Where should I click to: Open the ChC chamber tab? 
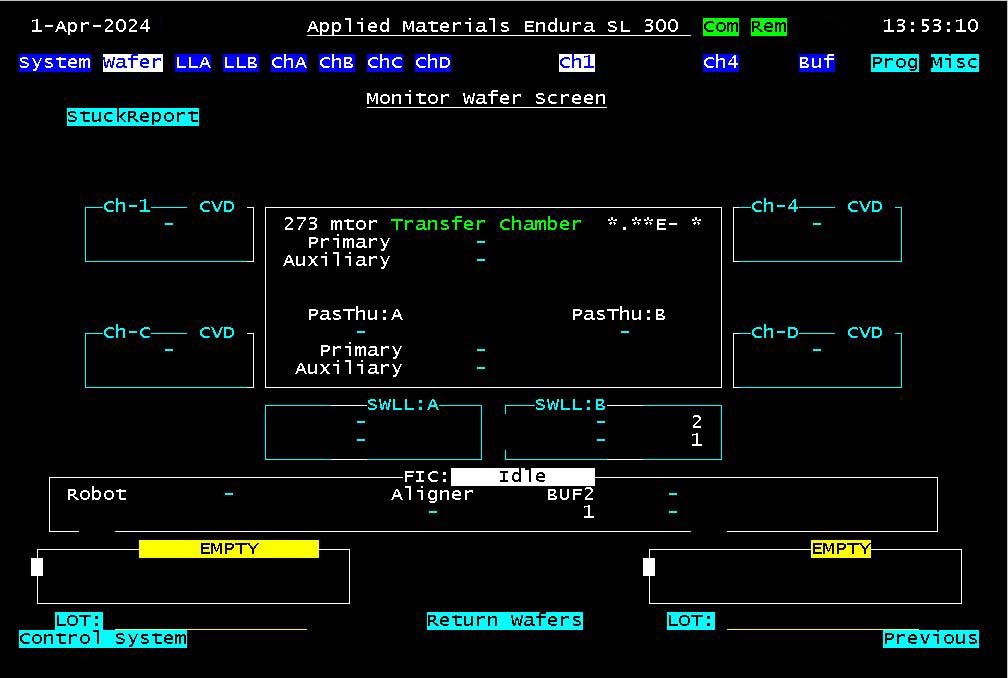click(385, 62)
